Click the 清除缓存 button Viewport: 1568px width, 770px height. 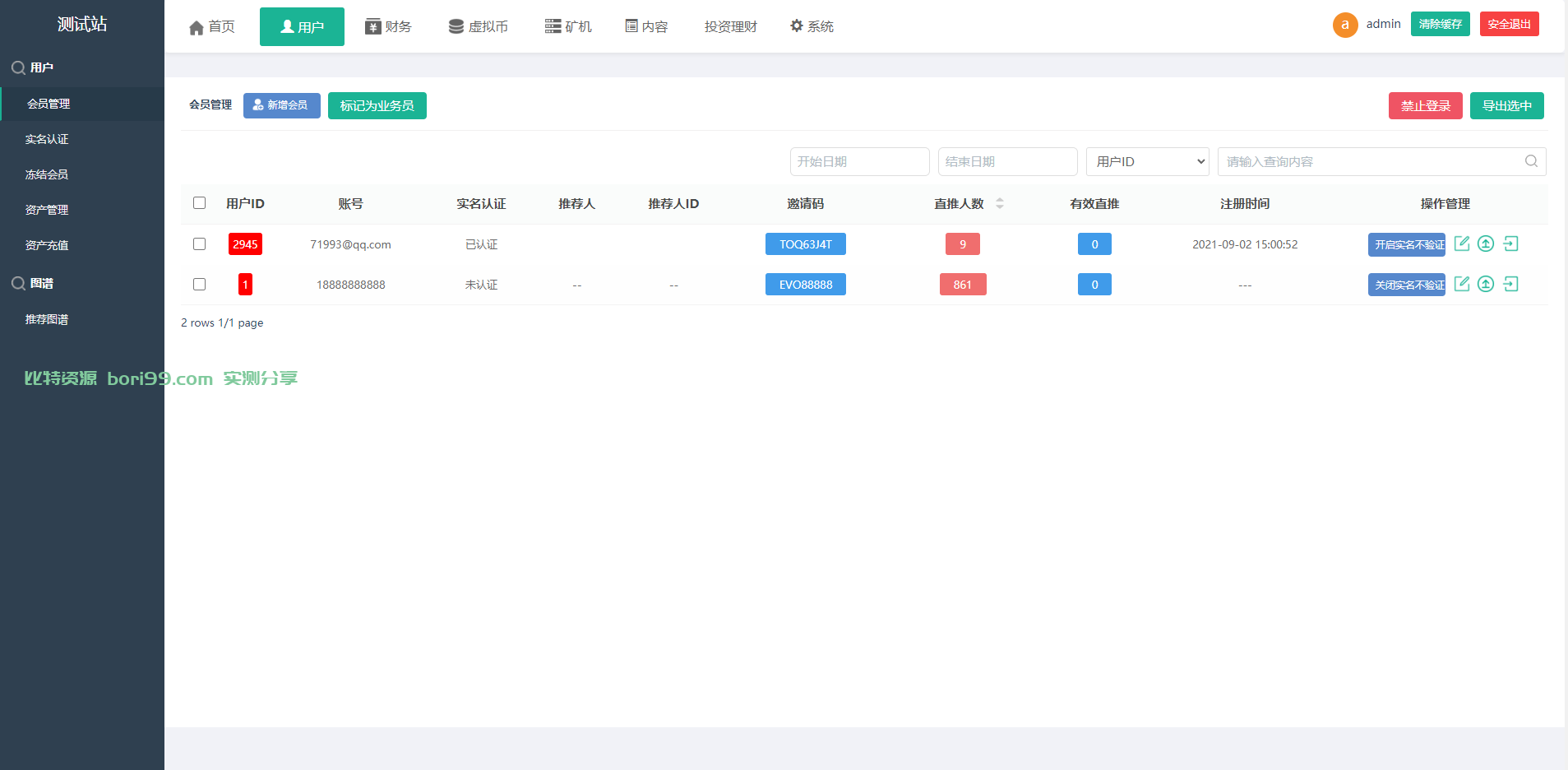[1441, 24]
